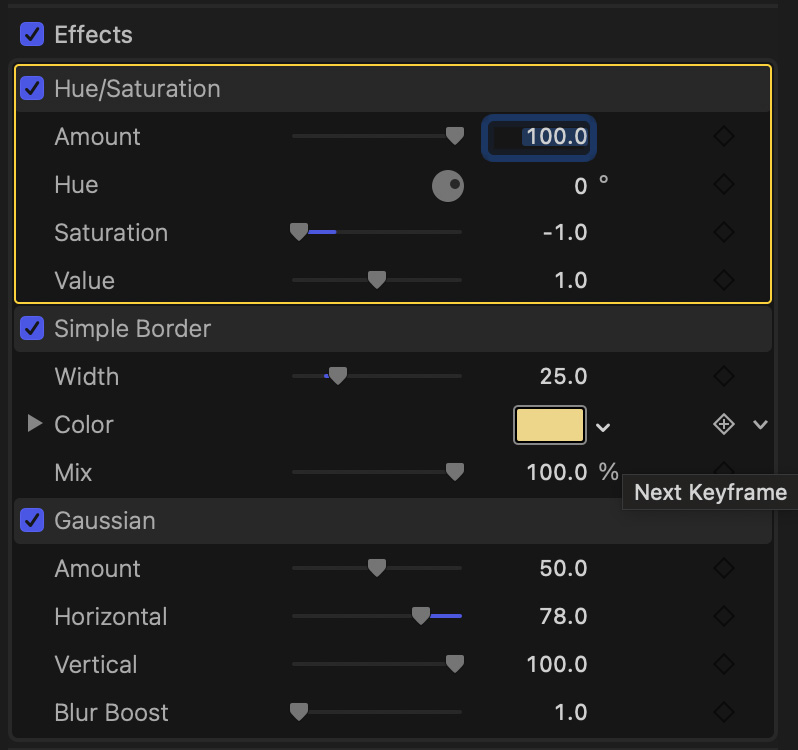Add keyframe for the Hue parameter
The width and height of the screenshot is (798, 750).
pos(724,185)
